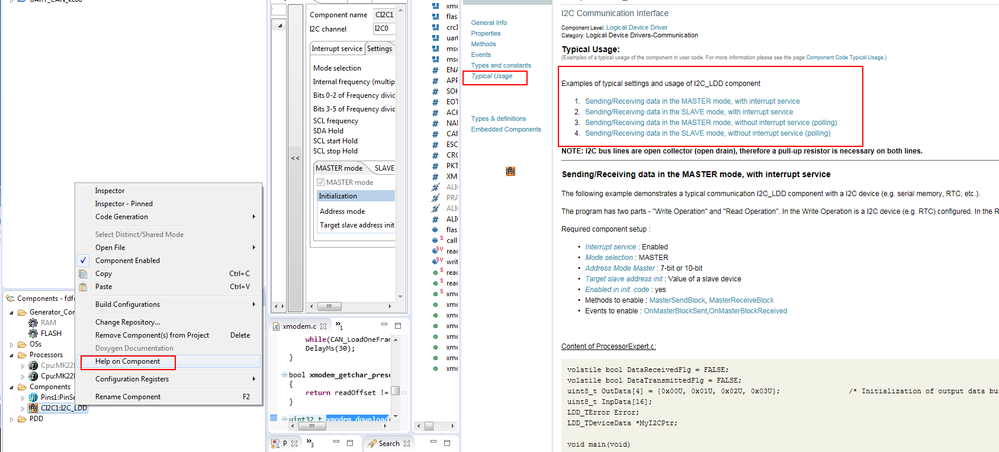The height and width of the screenshot is (452, 999).
Task: Switch to the MASTER mode tab
Action: click(x=340, y=168)
